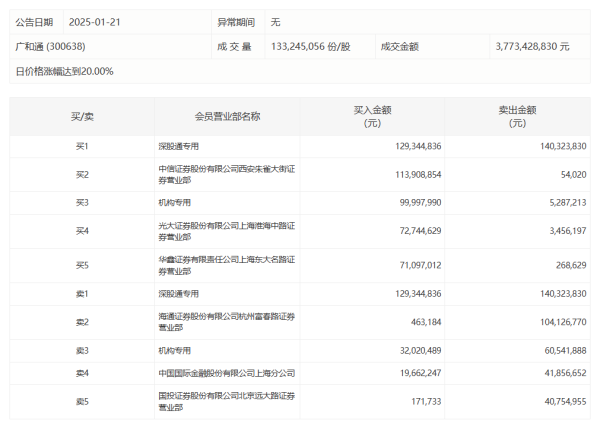Click sell amount 140,323,830 in 卖1 row

point(563,294)
